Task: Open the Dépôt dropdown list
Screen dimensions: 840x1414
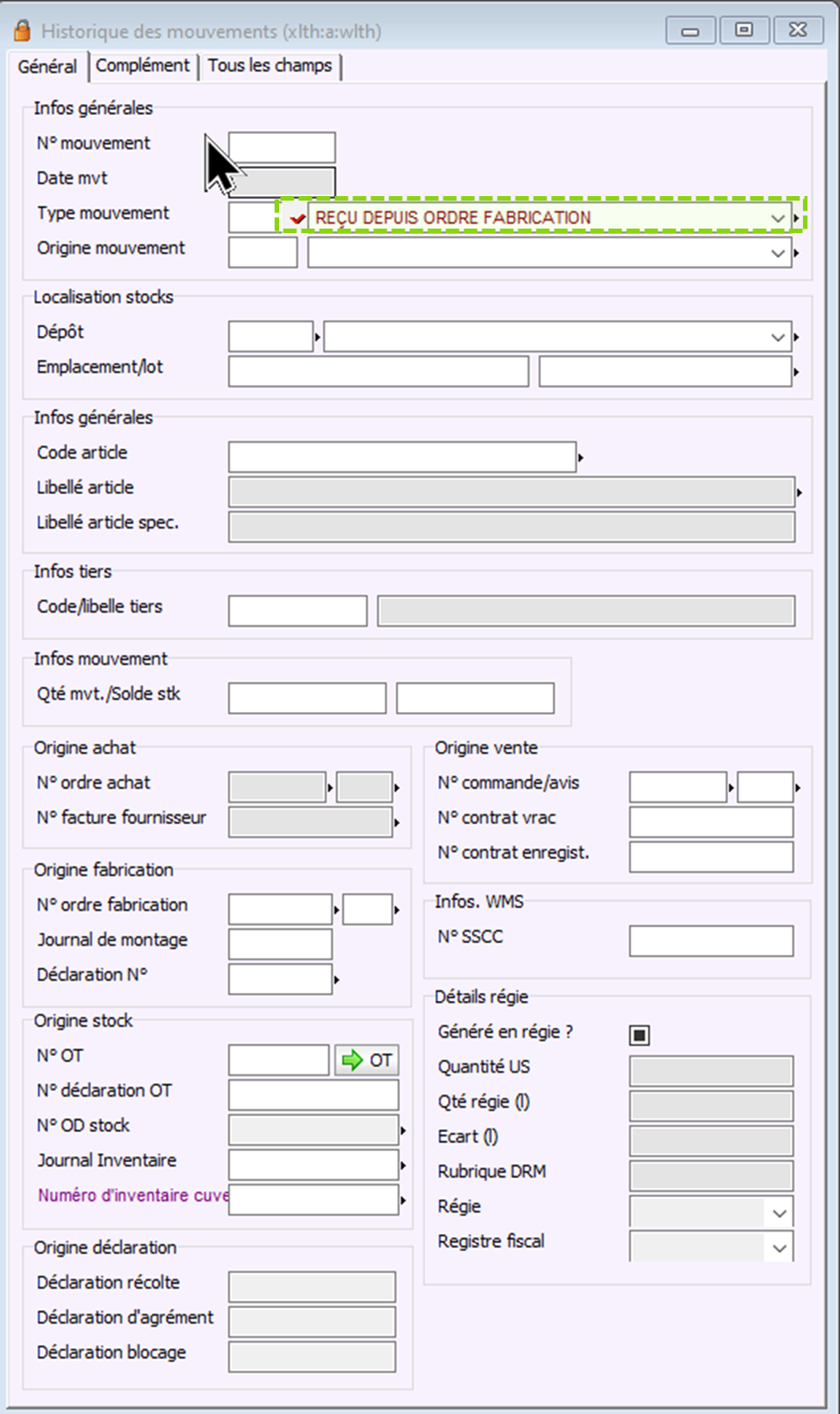Action: [x=778, y=337]
